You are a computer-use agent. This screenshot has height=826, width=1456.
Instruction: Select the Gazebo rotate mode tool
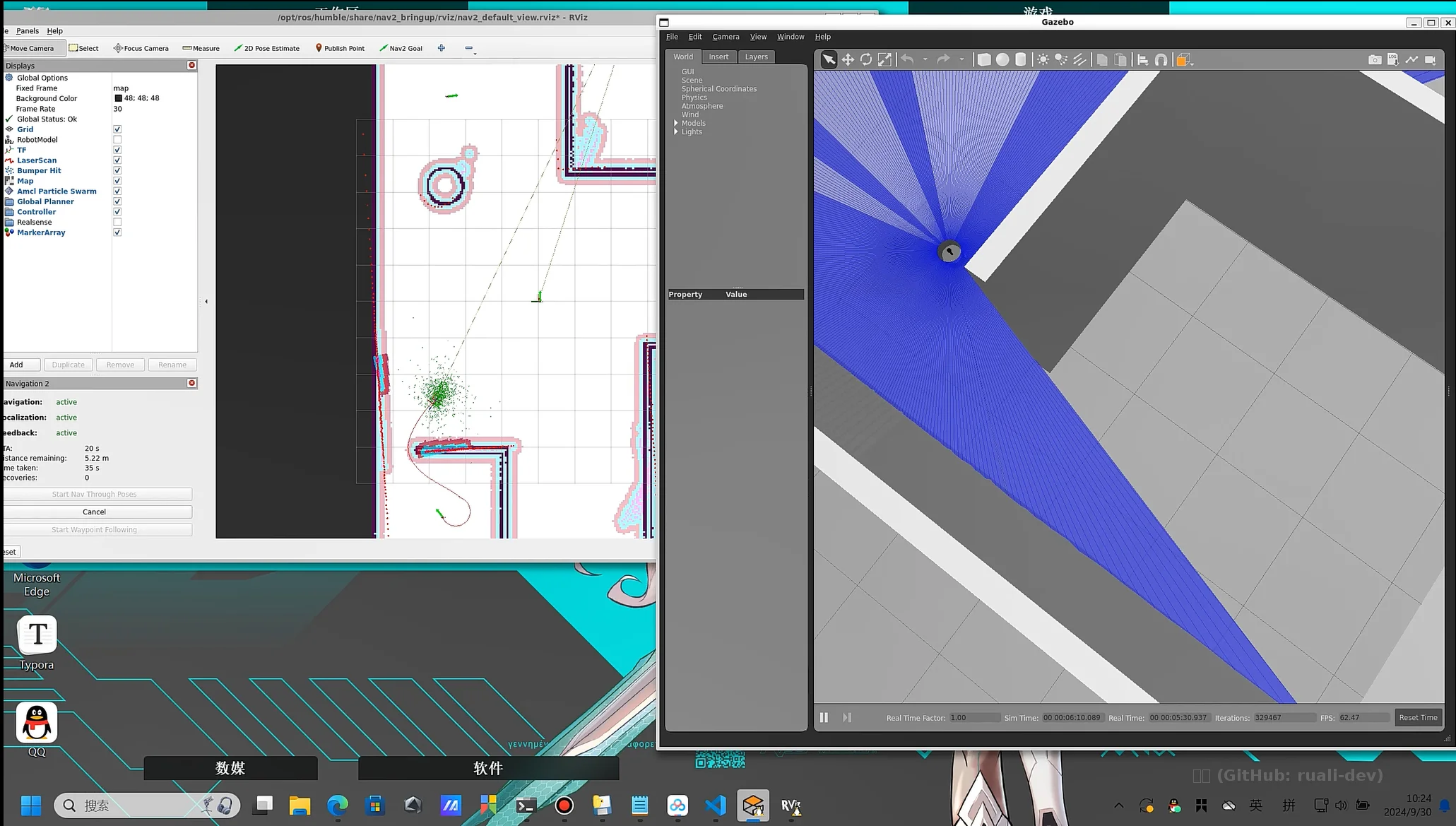tap(865, 60)
